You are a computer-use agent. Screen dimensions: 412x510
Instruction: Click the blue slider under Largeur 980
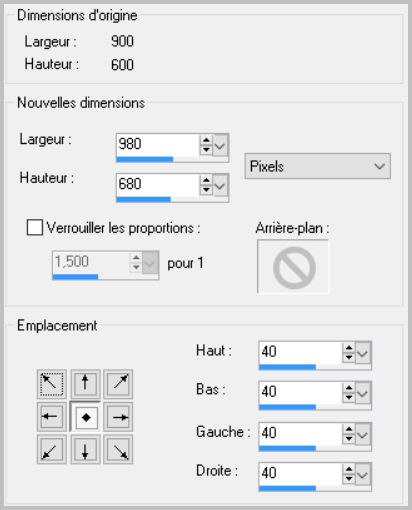145,159
